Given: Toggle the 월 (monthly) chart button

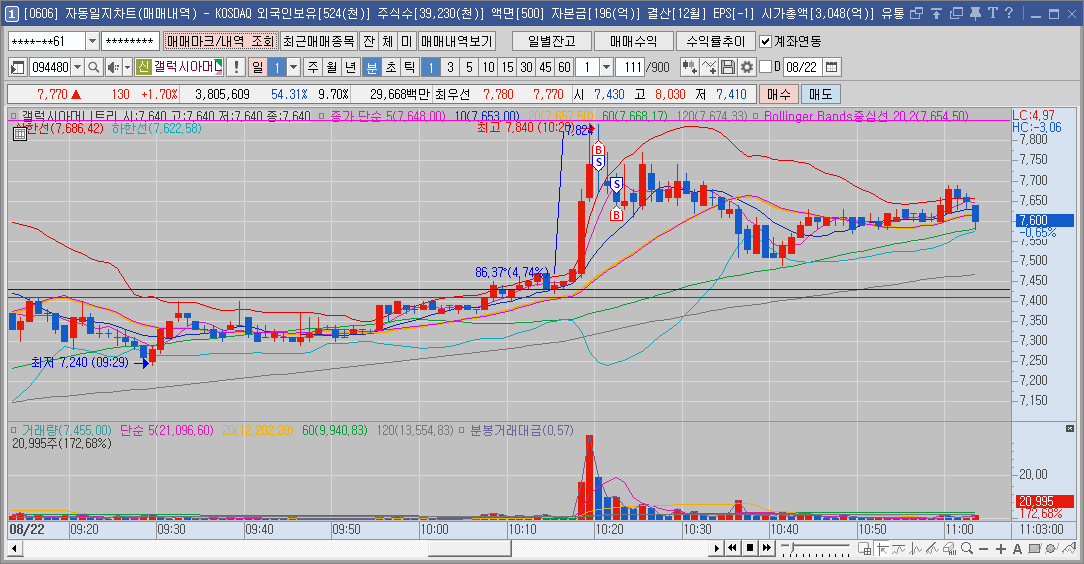Looking at the screenshot, I should point(332,67).
